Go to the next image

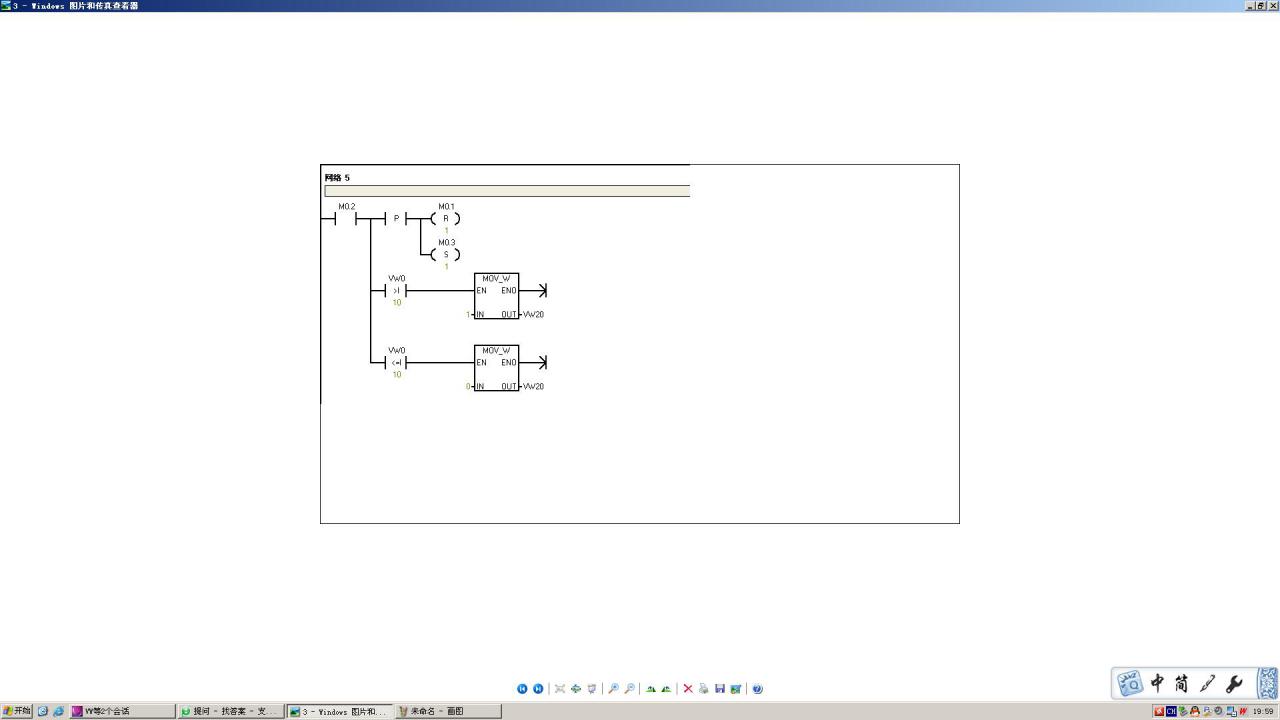538,689
